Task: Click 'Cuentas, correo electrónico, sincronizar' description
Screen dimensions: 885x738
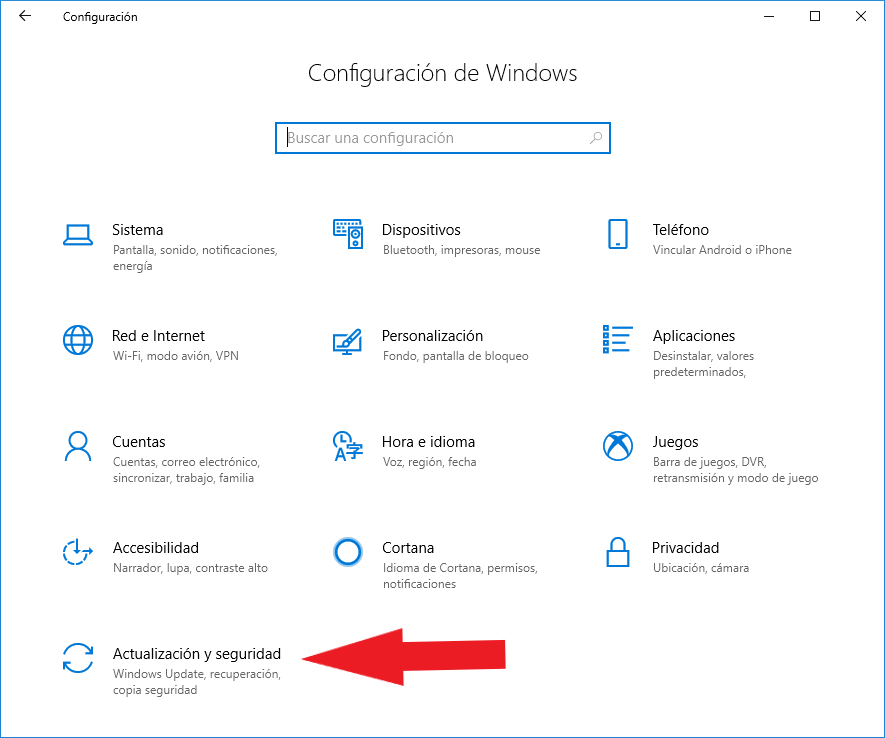Action: coord(186,470)
